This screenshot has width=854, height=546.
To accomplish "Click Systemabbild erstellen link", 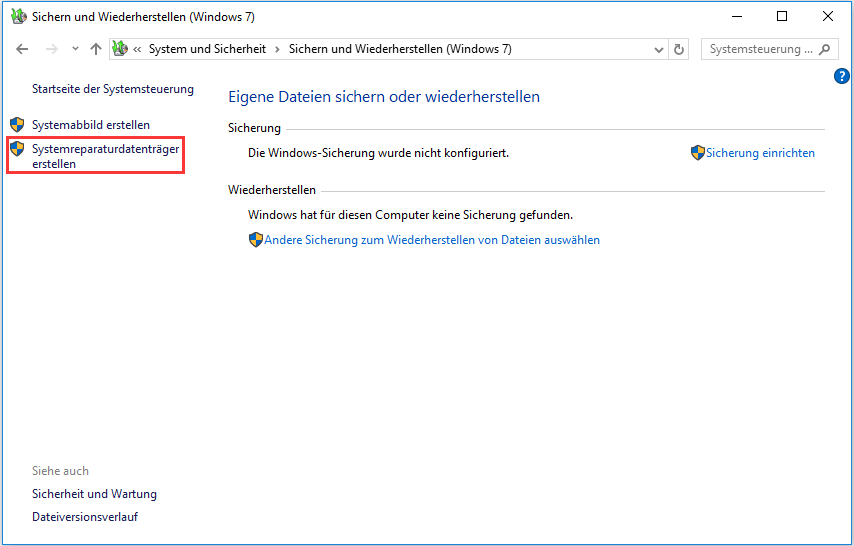I will coord(91,125).
